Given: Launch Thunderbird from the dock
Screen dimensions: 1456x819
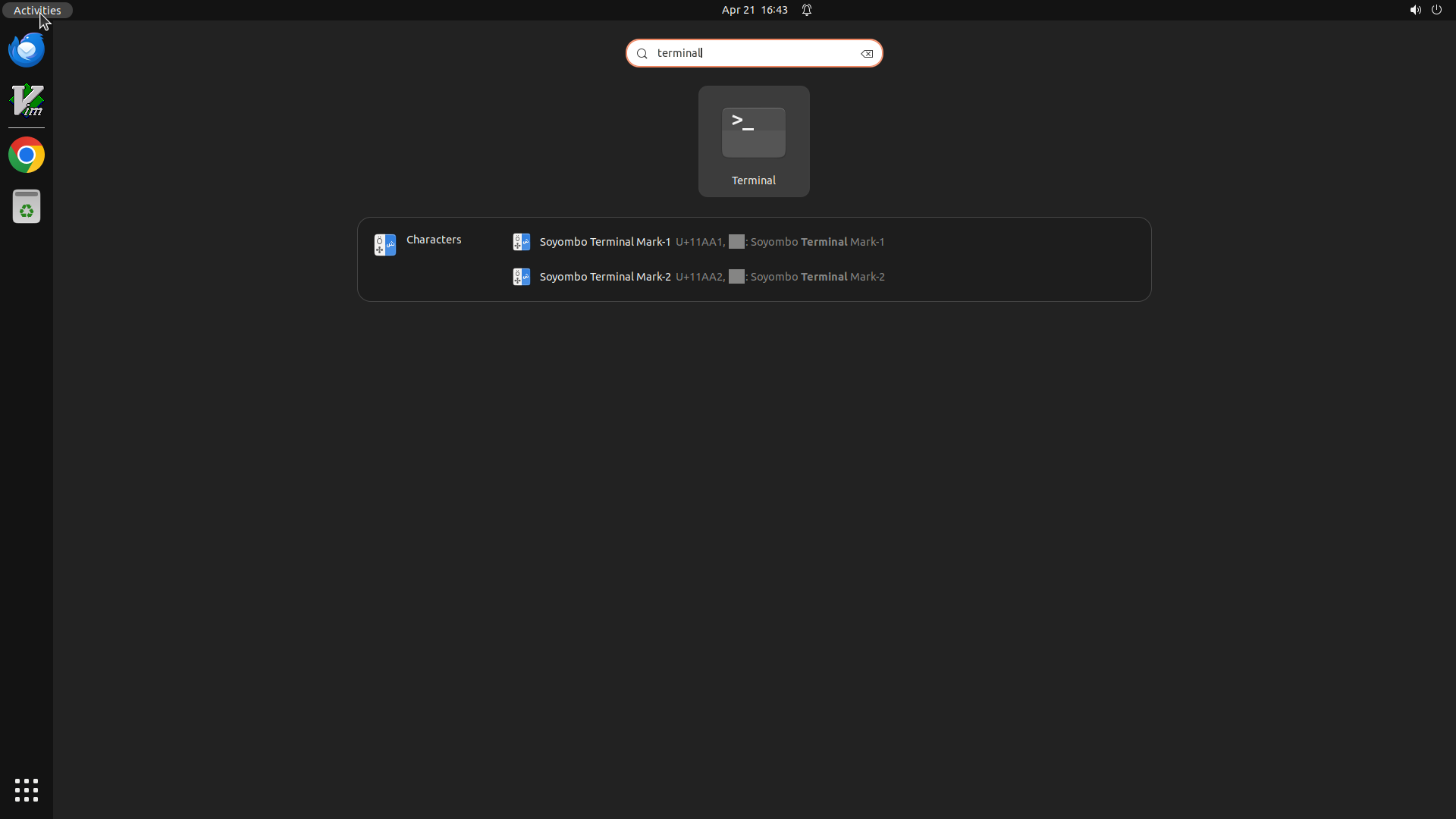Looking at the screenshot, I should 27,50.
